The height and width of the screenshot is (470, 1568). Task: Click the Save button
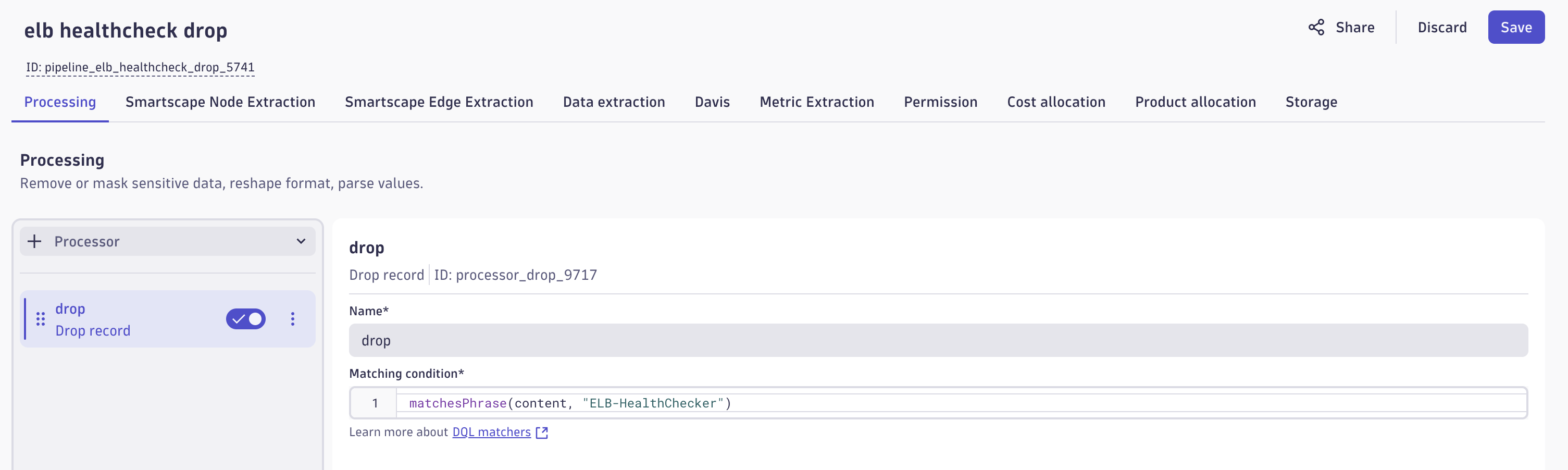[x=1516, y=28]
